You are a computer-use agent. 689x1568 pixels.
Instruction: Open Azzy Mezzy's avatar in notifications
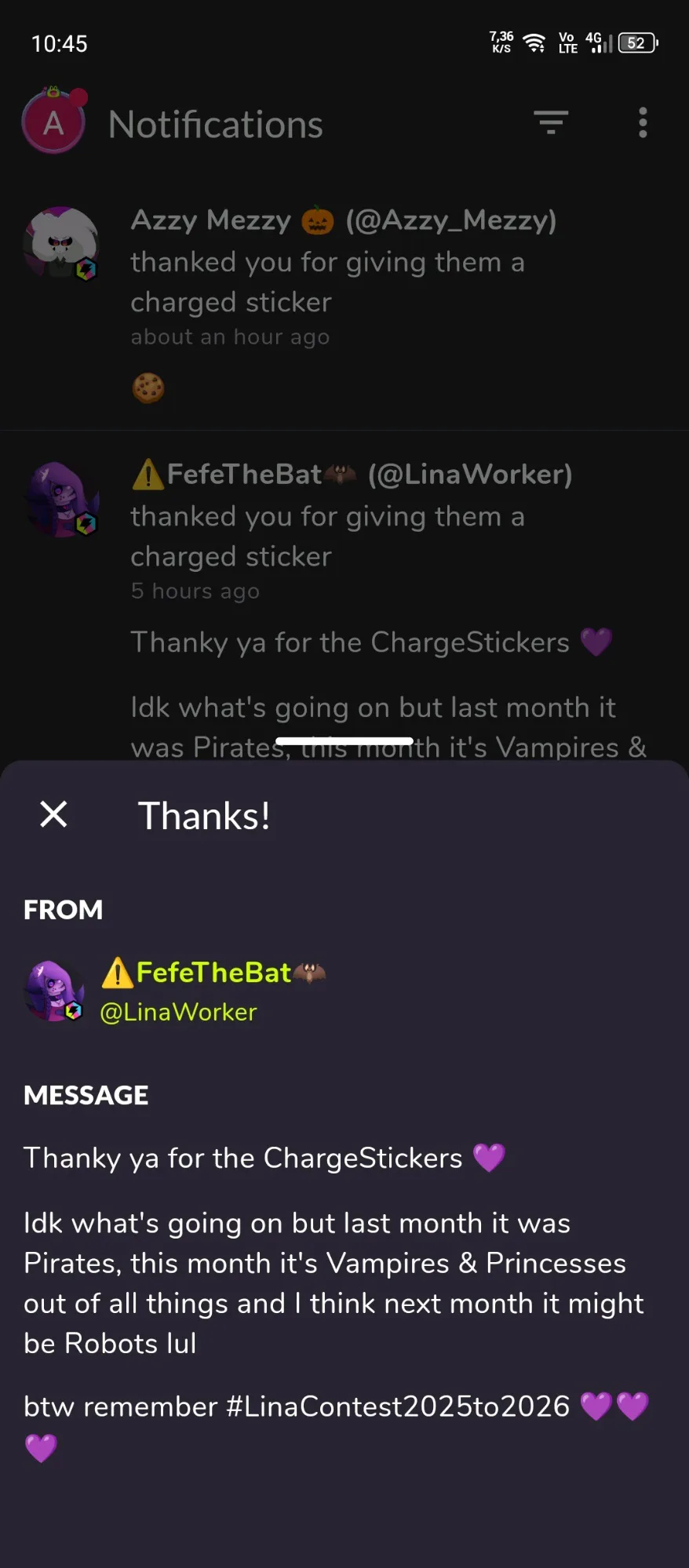click(61, 244)
